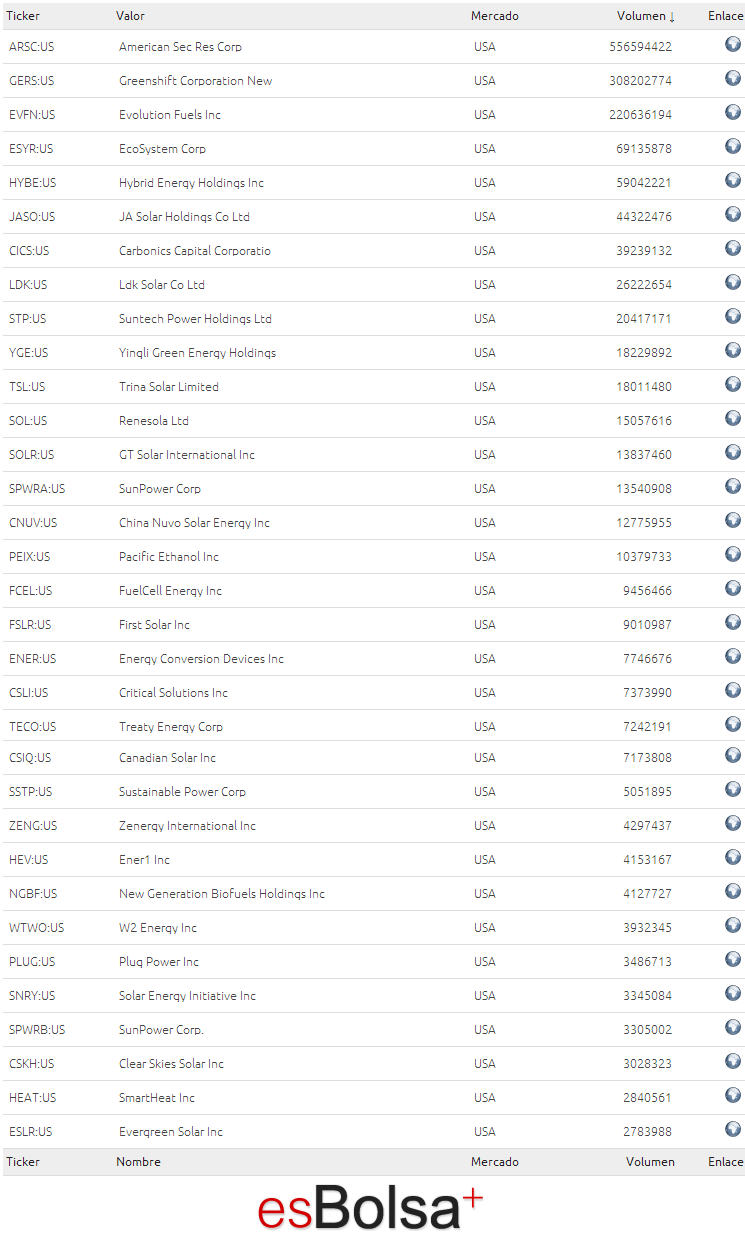Click the Enlace column header at top

[726, 16]
